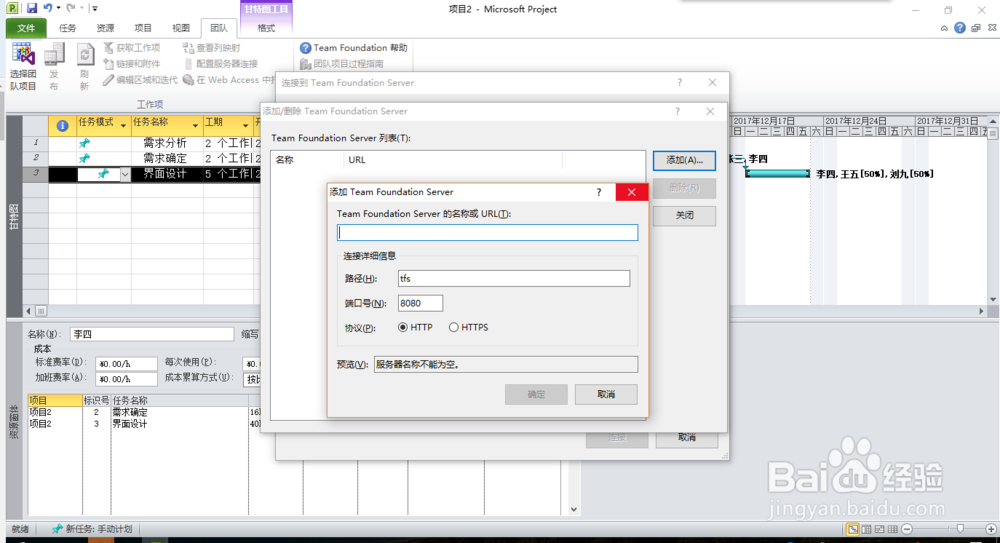1000x543 pixels.
Task: Click the 添加(A)... button
Action: 684,160
